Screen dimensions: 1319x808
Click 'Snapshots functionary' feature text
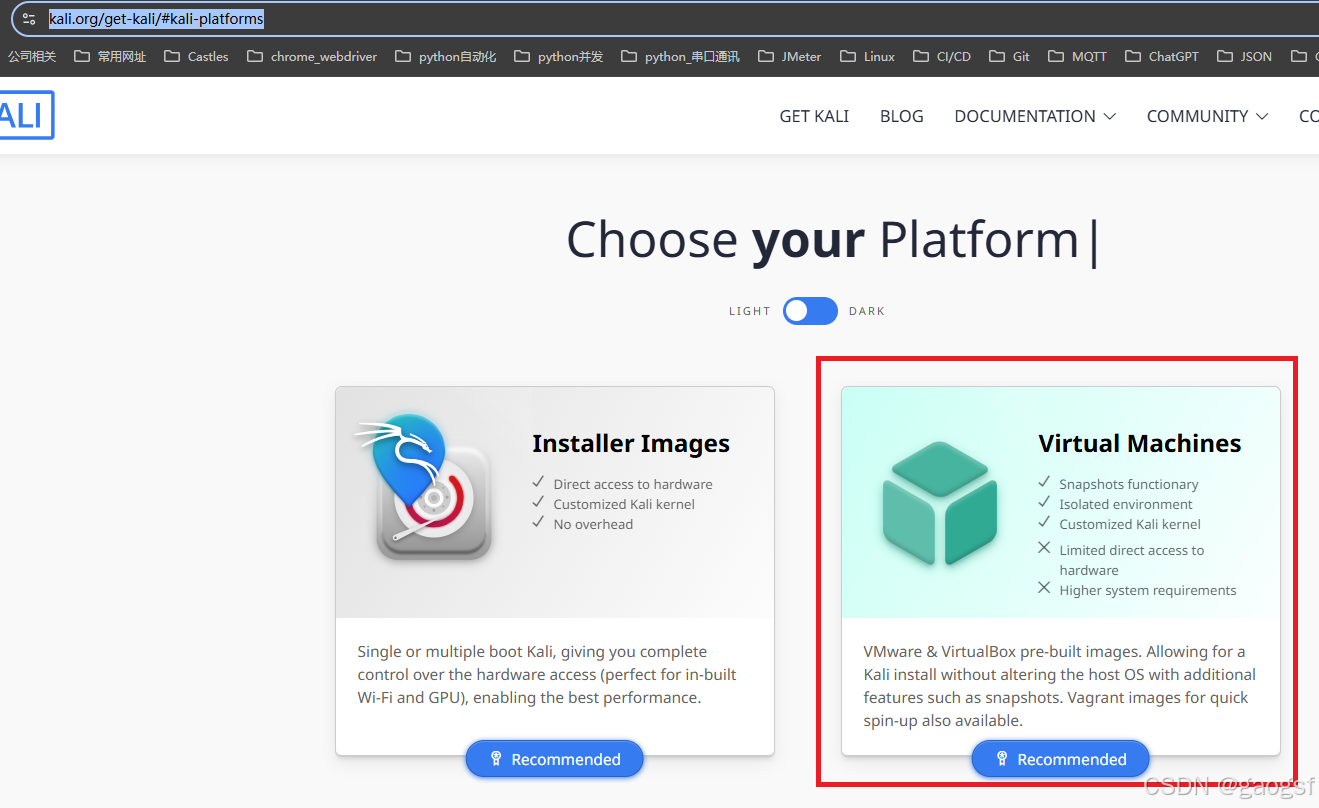pyautogui.click(x=1129, y=484)
